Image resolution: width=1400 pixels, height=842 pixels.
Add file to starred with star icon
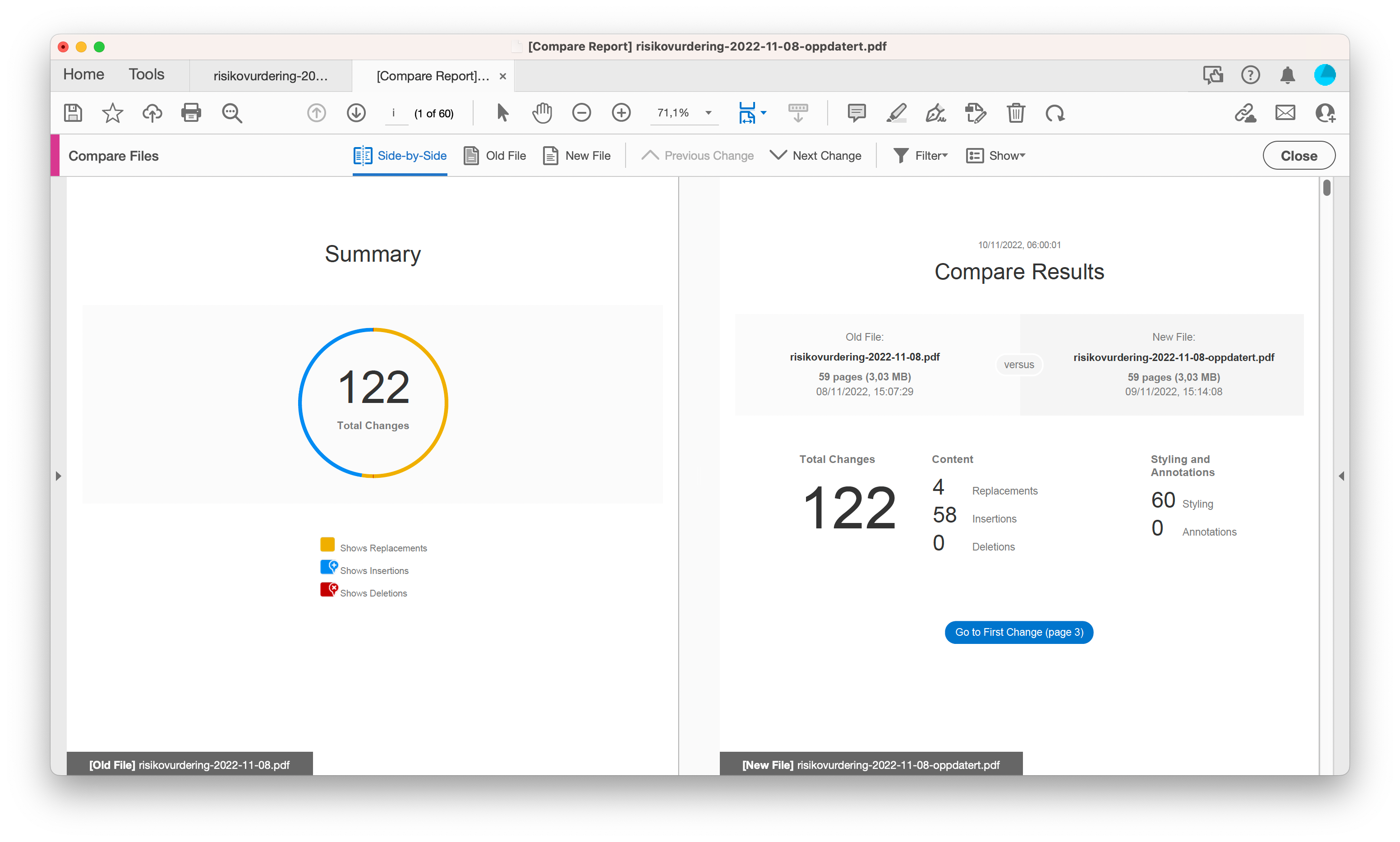tap(112, 113)
